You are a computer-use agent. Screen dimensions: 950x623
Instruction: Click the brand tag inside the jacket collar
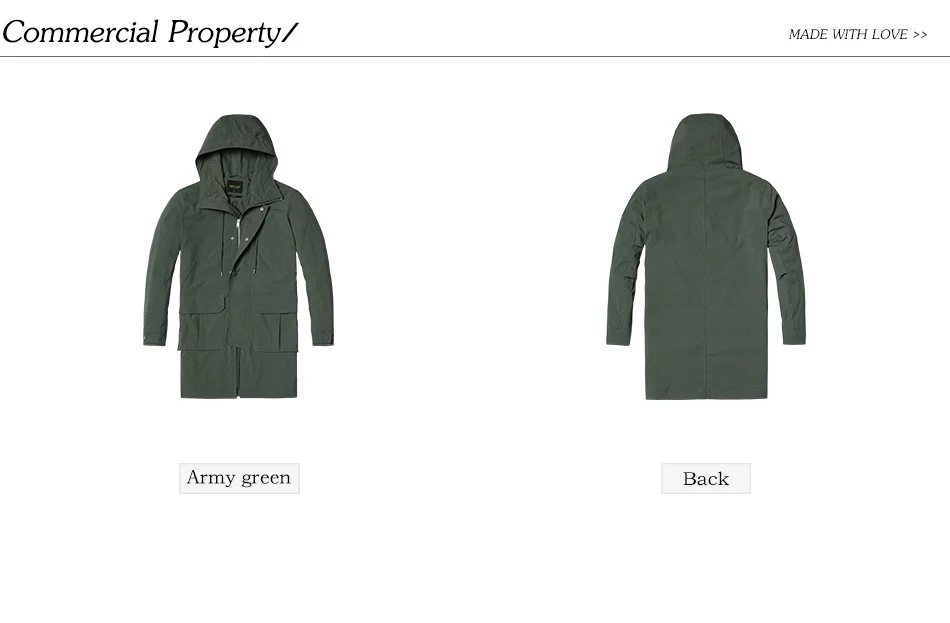tap(235, 185)
